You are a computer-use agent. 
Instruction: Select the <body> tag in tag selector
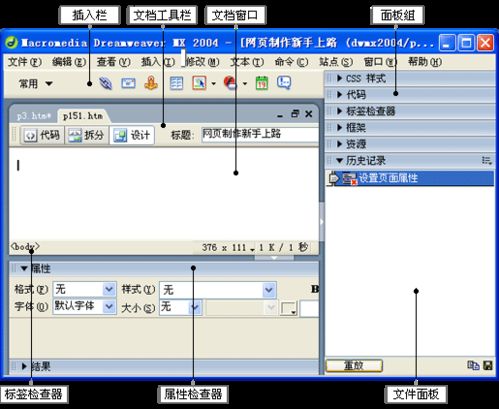25,247
